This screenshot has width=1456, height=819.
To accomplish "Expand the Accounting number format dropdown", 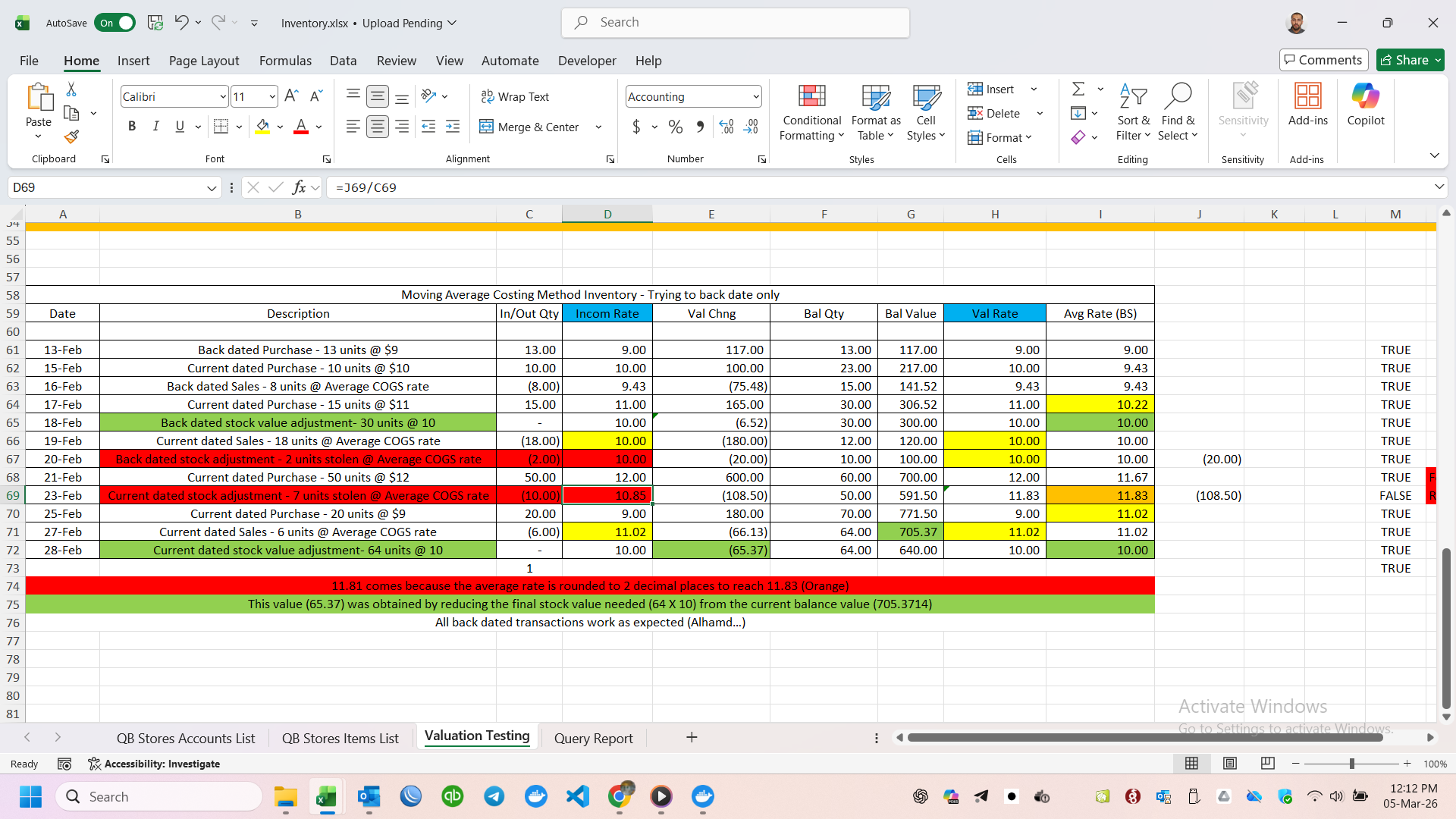I will pyautogui.click(x=755, y=96).
